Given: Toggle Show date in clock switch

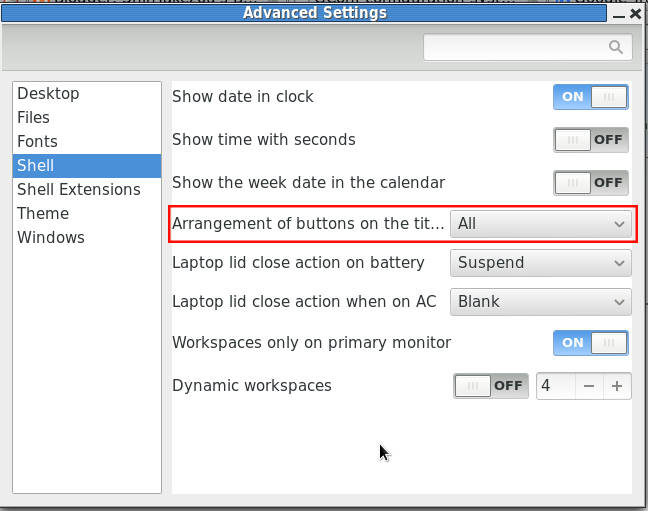Looking at the screenshot, I should click(x=591, y=97).
